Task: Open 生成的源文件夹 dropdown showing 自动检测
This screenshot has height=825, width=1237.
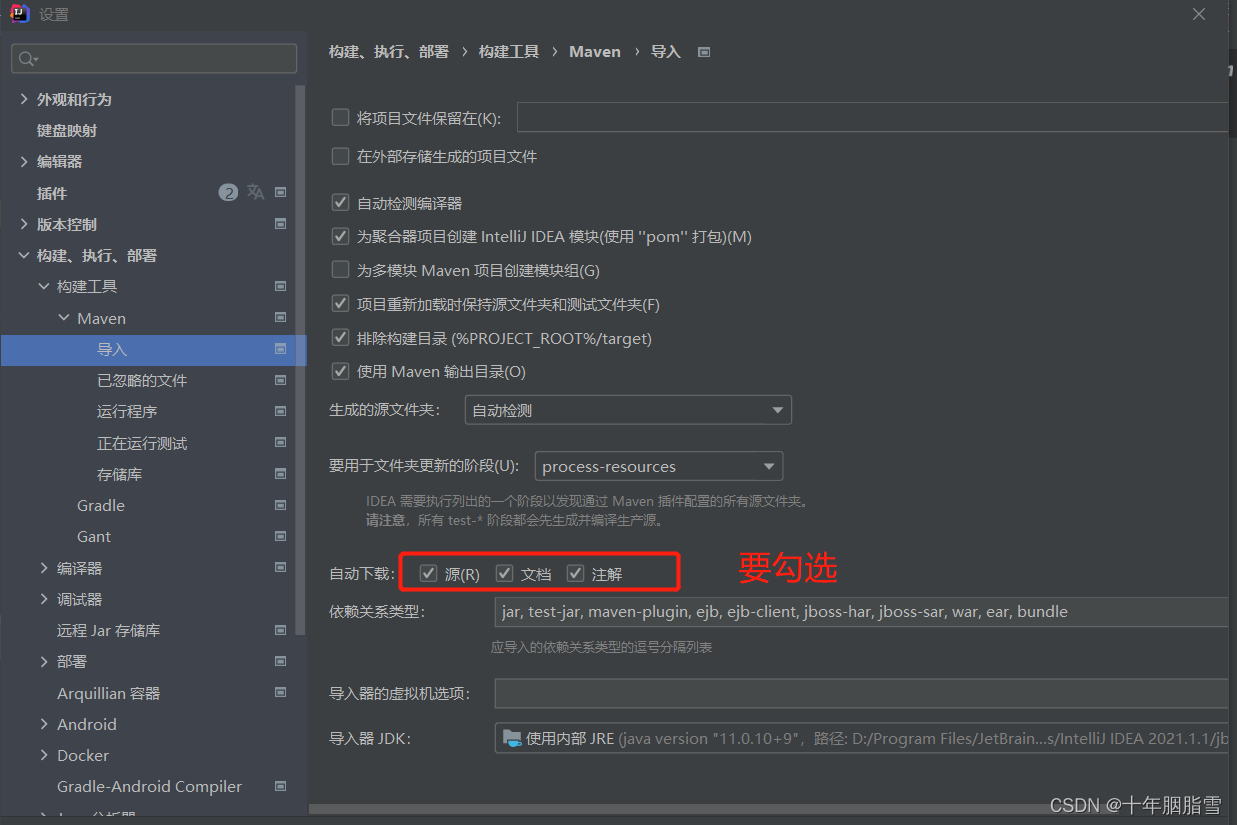Action: 628,410
